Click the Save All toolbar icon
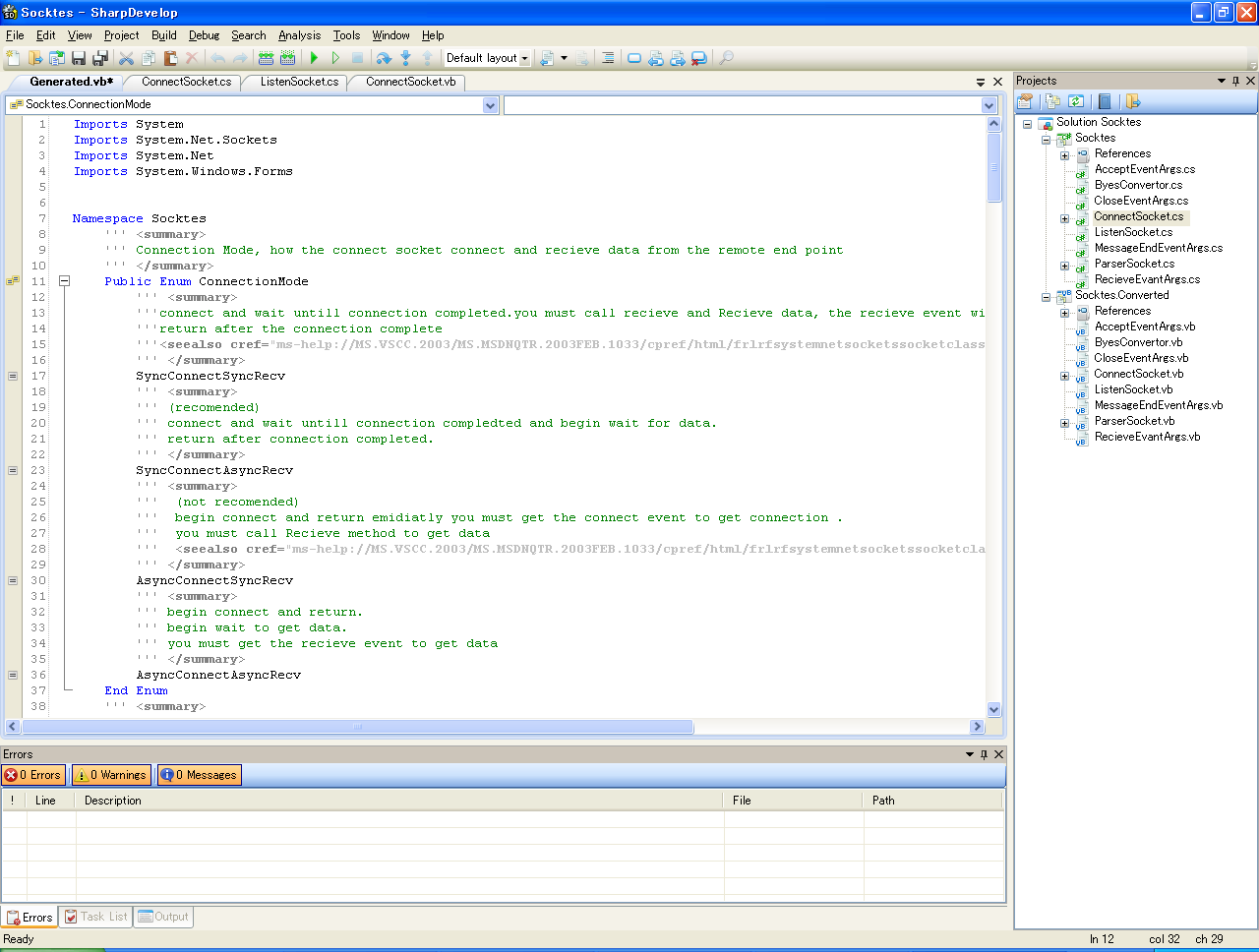 [x=100, y=58]
